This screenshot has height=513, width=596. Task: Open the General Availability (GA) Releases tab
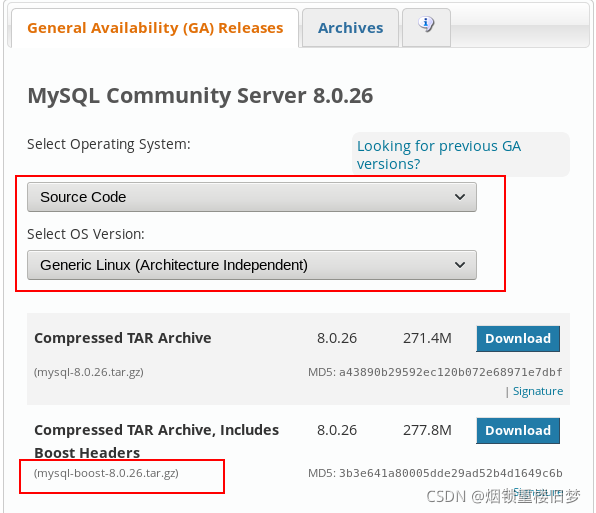tap(155, 28)
